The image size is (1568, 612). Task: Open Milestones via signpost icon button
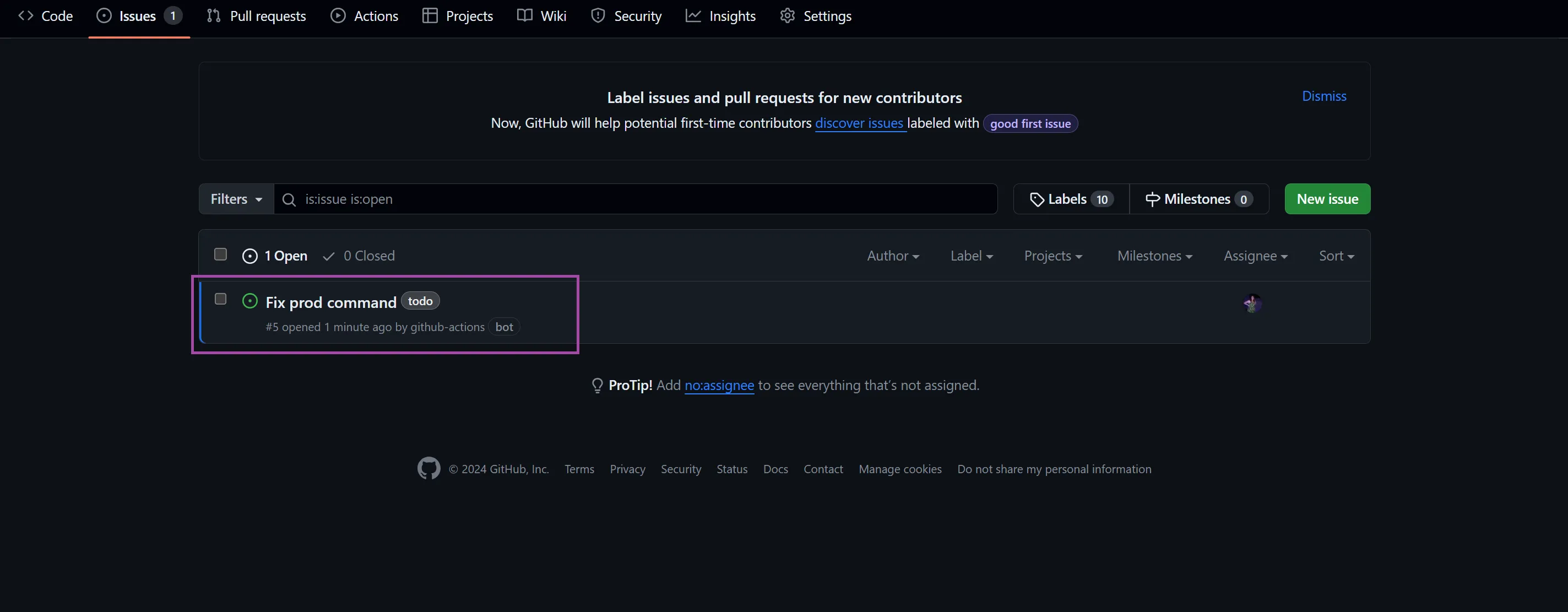1198,199
